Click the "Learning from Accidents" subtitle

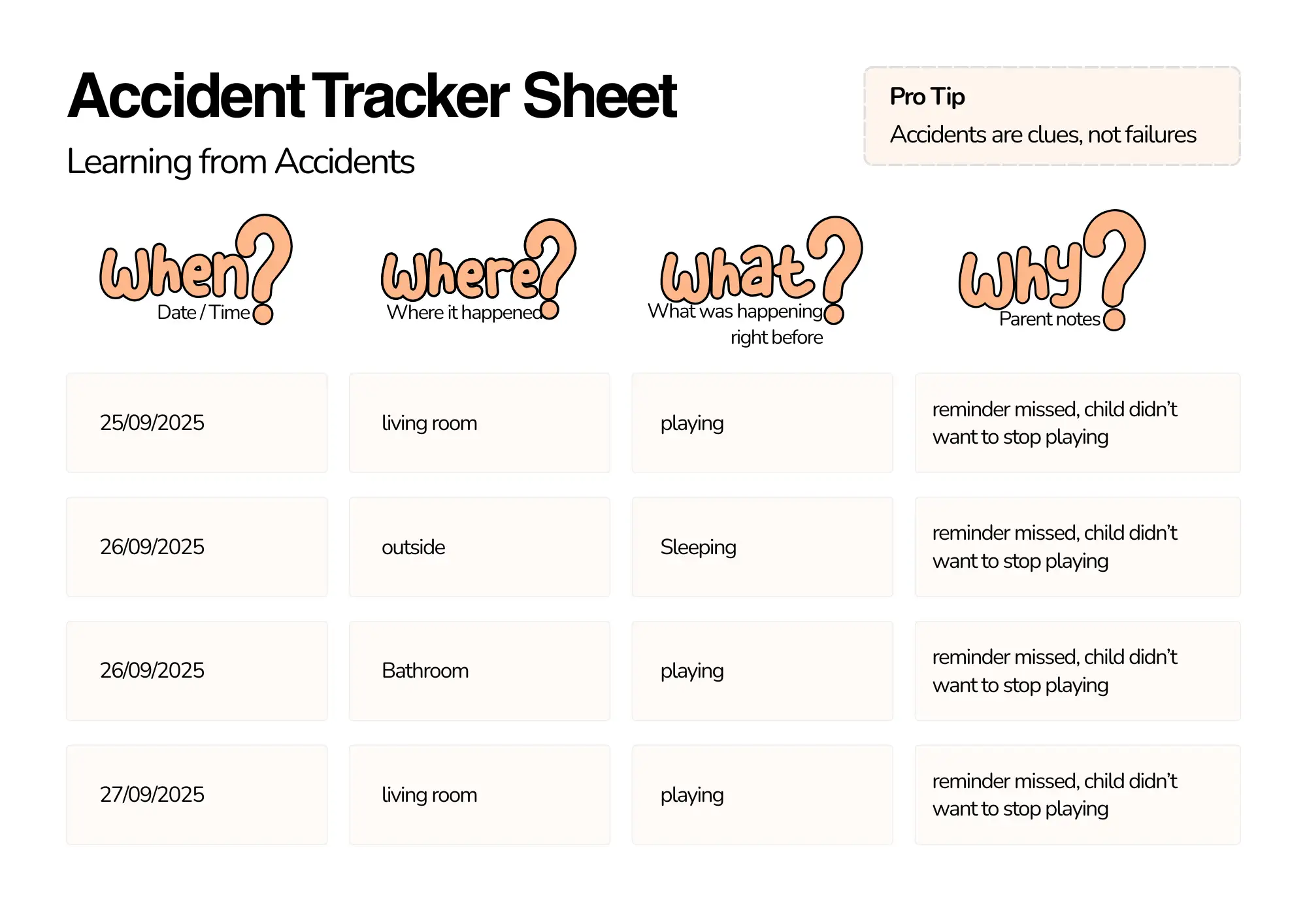pyautogui.click(x=240, y=161)
